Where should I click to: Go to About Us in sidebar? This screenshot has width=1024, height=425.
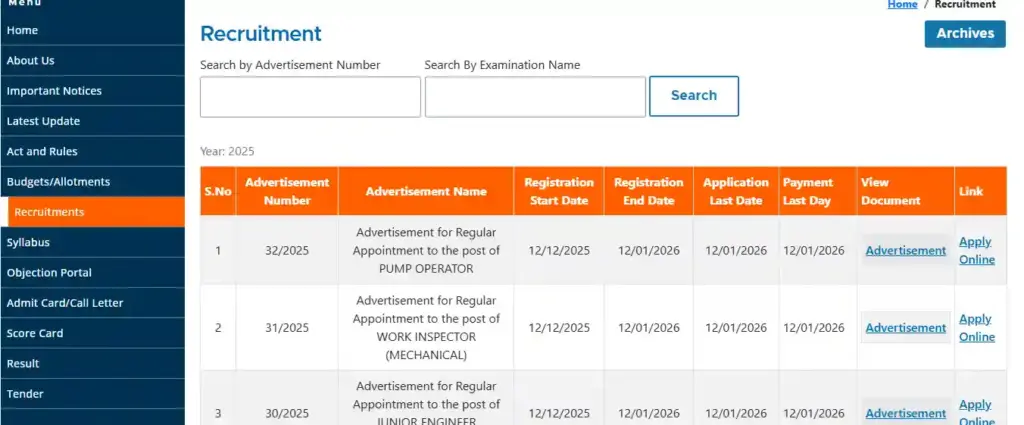(30, 60)
